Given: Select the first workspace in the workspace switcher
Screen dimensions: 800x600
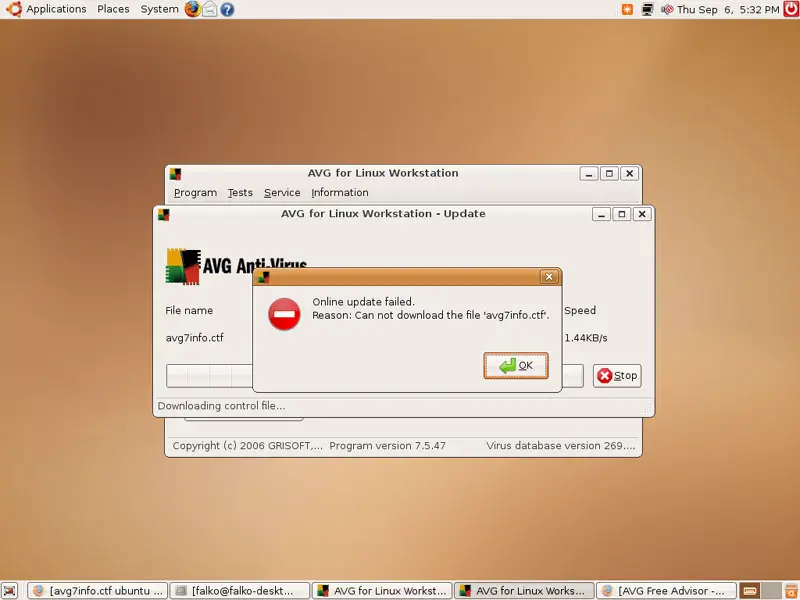Looking at the screenshot, I should tap(749, 591).
